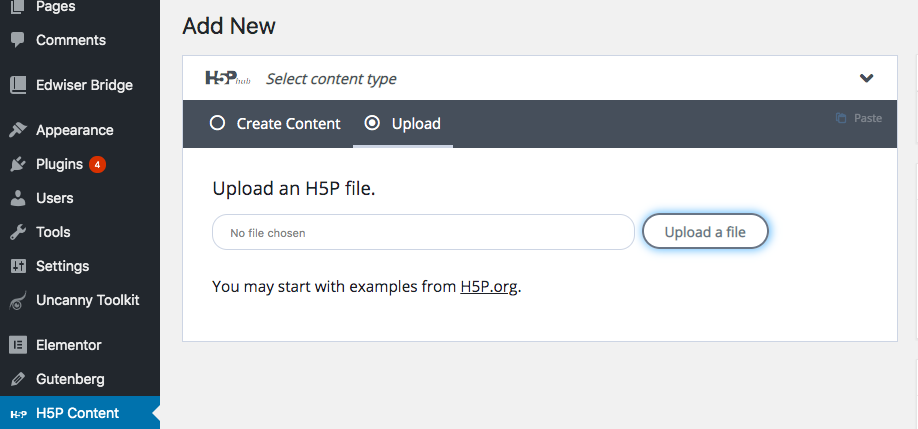Click the Pages icon in sidebar
The image size is (918, 429).
click(18, 7)
